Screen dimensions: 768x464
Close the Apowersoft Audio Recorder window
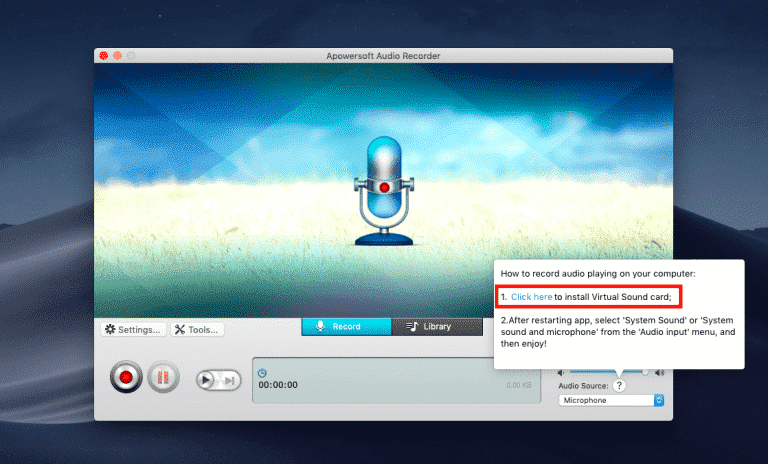(x=104, y=56)
